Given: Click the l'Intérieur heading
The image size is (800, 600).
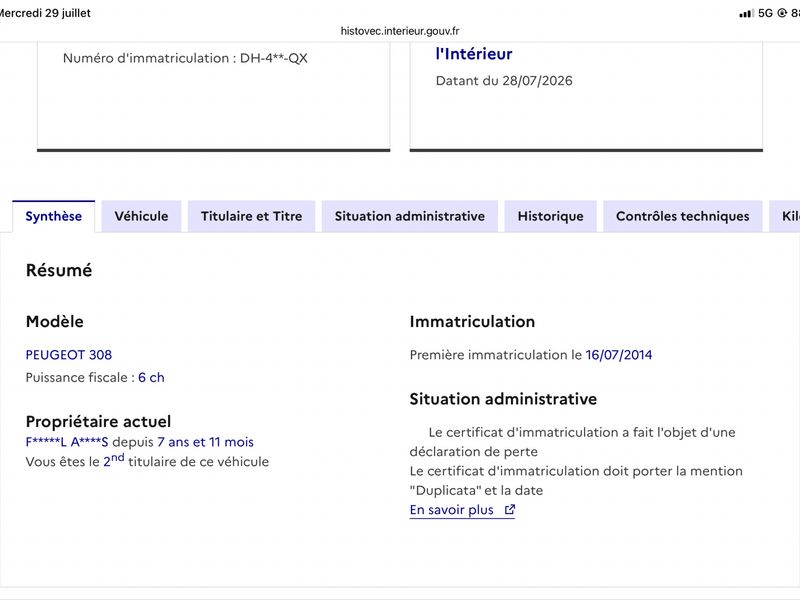Looking at the screenshot, I should 473,54.
